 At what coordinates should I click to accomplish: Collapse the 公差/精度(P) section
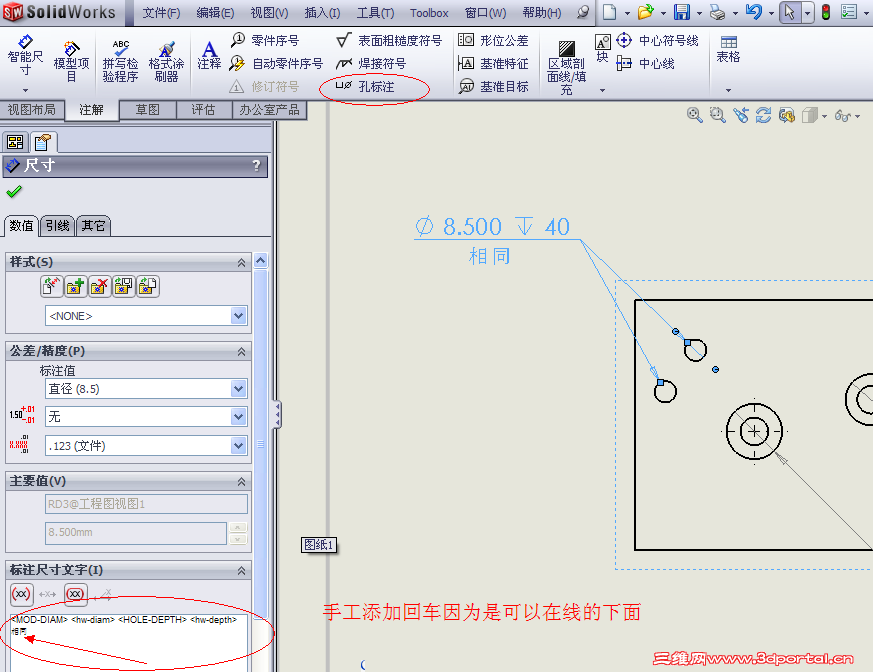(242, 351)
